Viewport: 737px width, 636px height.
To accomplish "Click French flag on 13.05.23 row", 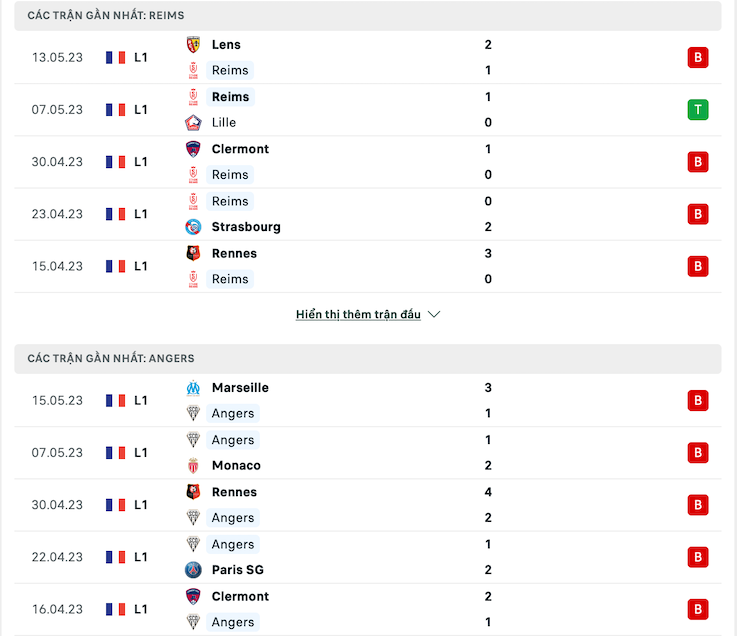I will pyautogui.click(x=116, y=58).
